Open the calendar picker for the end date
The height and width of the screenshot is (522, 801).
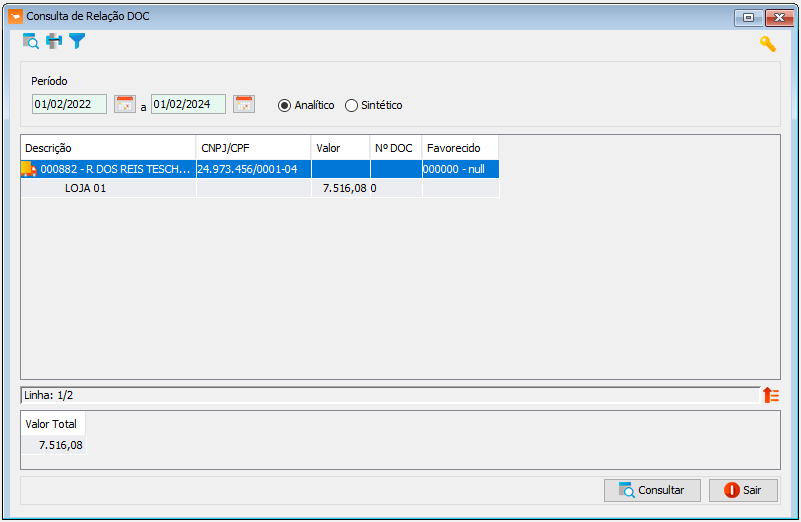(x=244, y=104)
